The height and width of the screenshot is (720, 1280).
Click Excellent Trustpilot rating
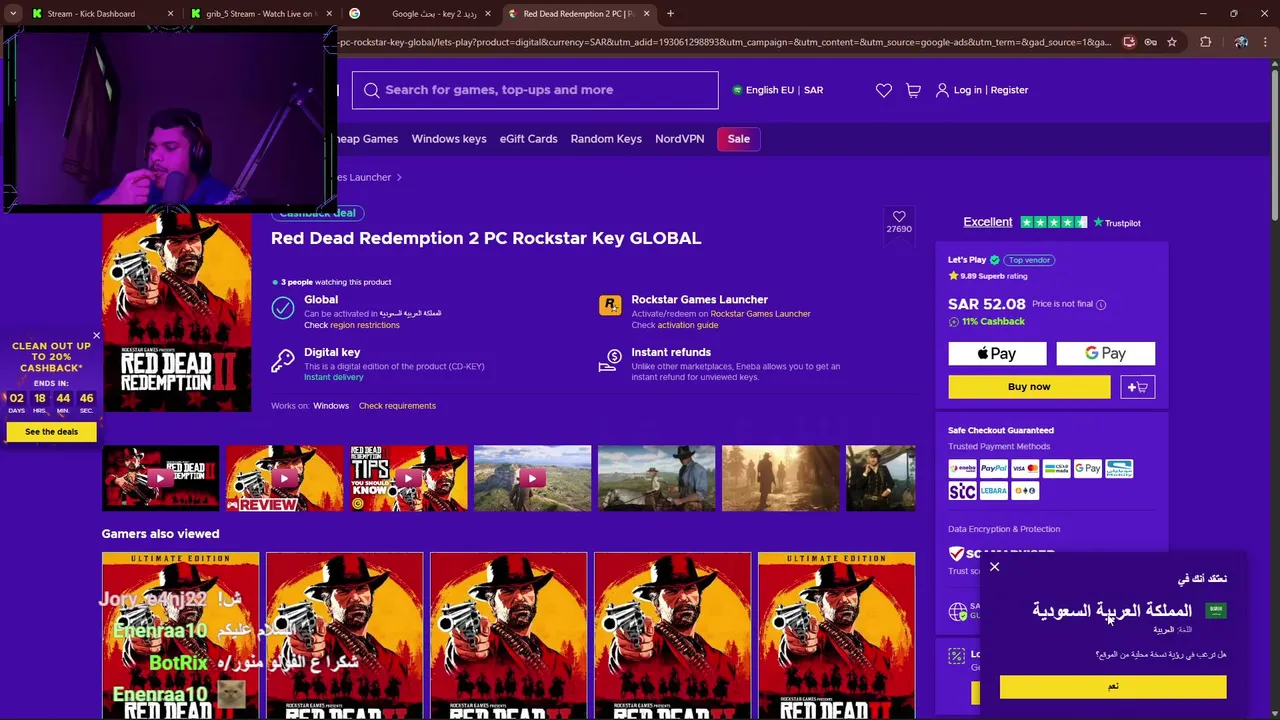click(x=988, y=222)
